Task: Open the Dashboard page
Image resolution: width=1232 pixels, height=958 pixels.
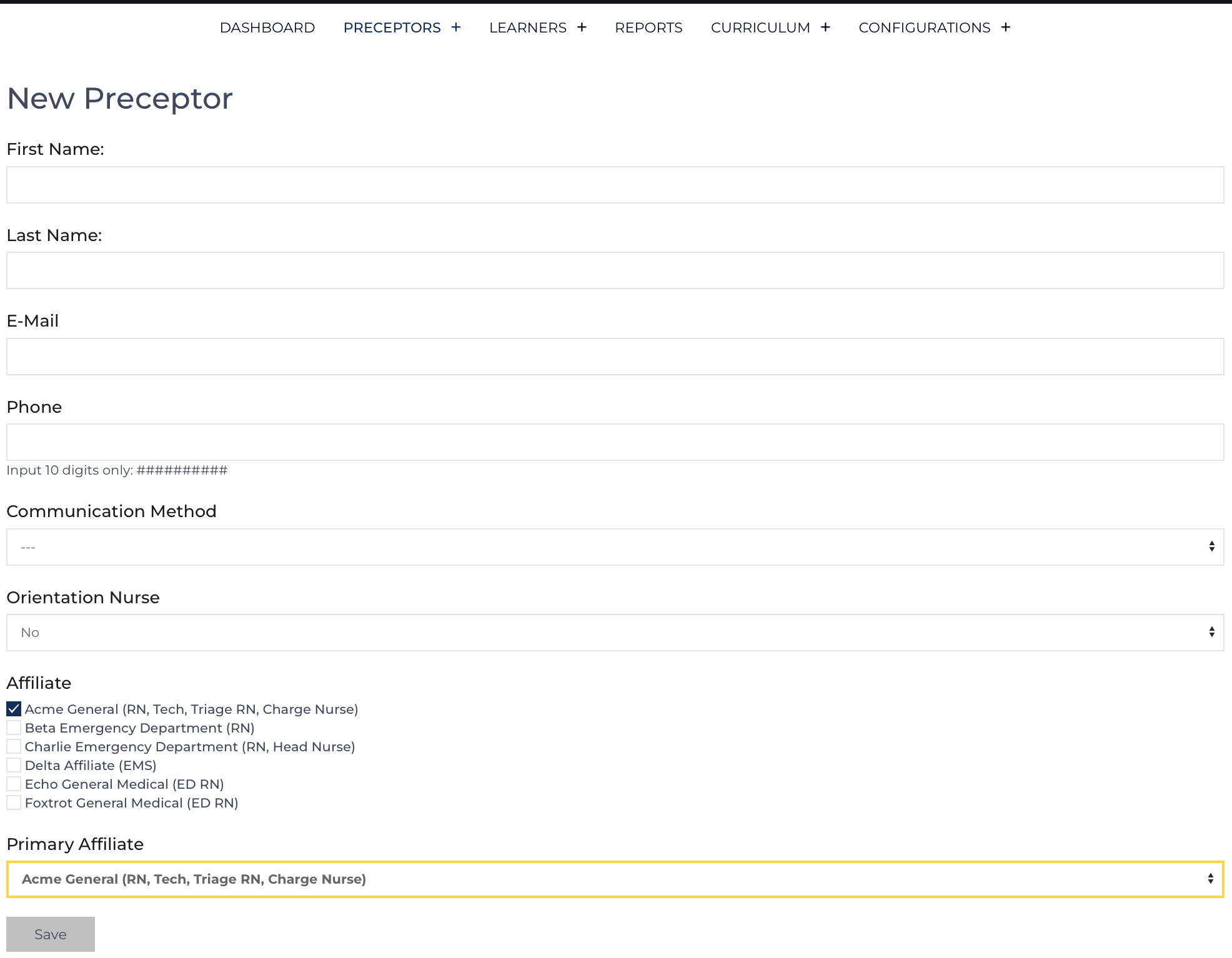Action: 267,27
